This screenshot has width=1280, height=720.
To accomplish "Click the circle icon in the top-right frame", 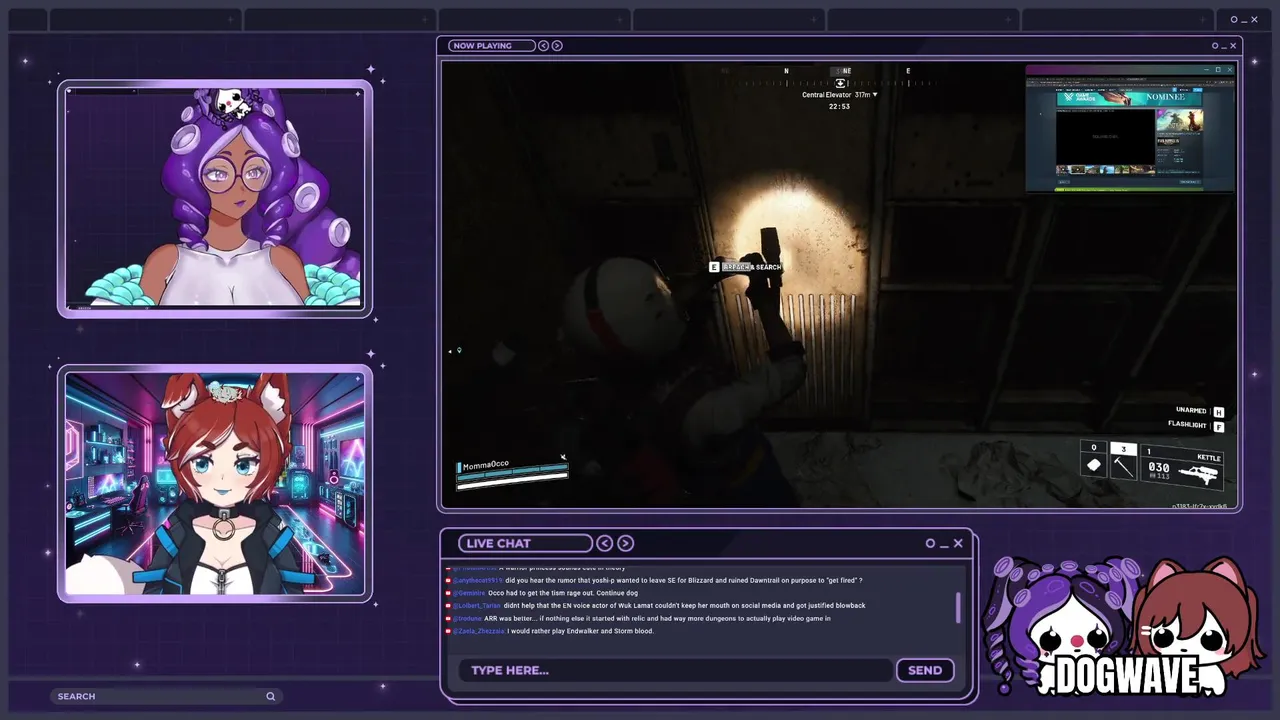I will (x=1234, y=19).
